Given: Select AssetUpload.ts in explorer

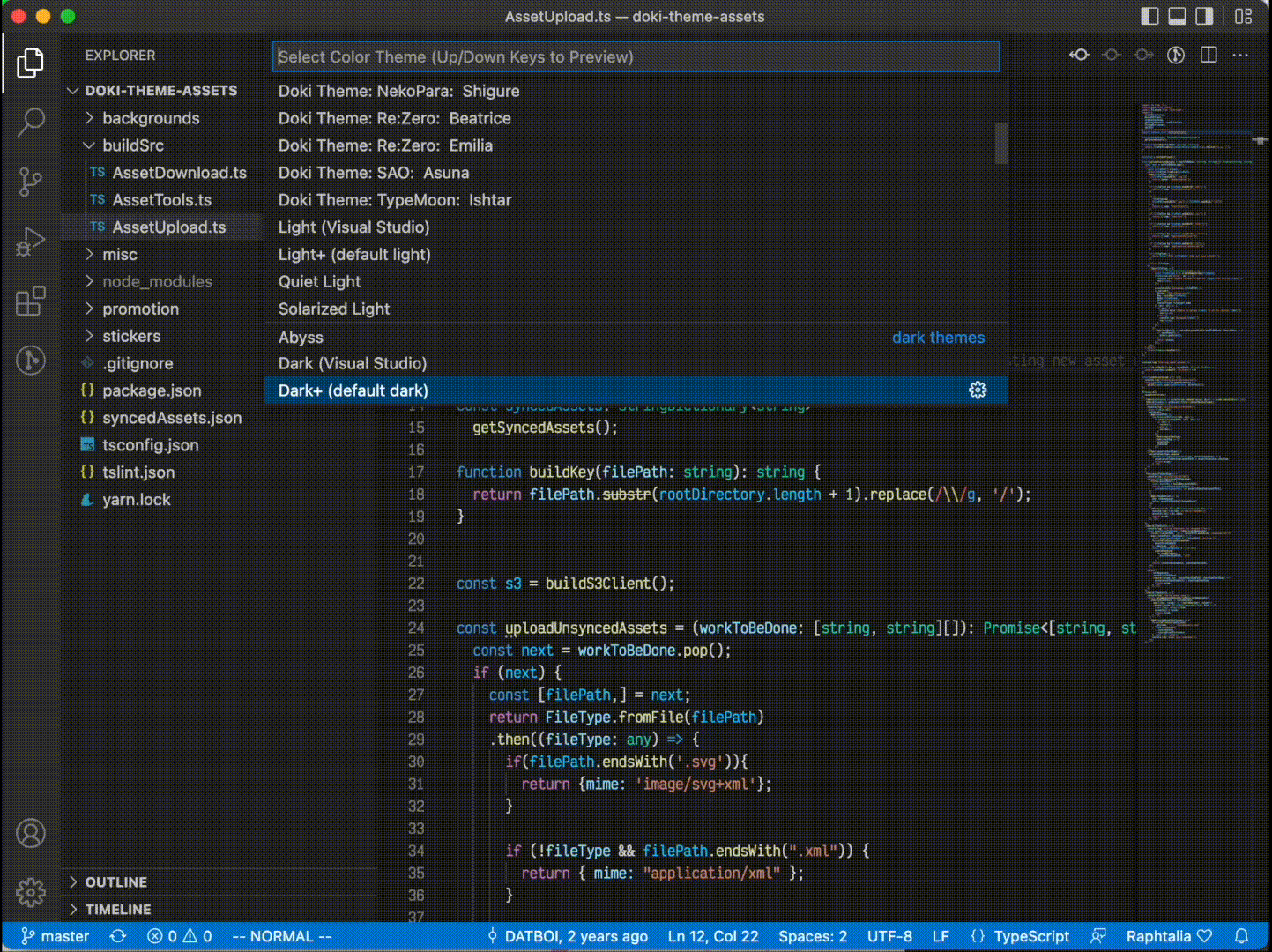Looking at the screenshot, I should click(168, 227).
